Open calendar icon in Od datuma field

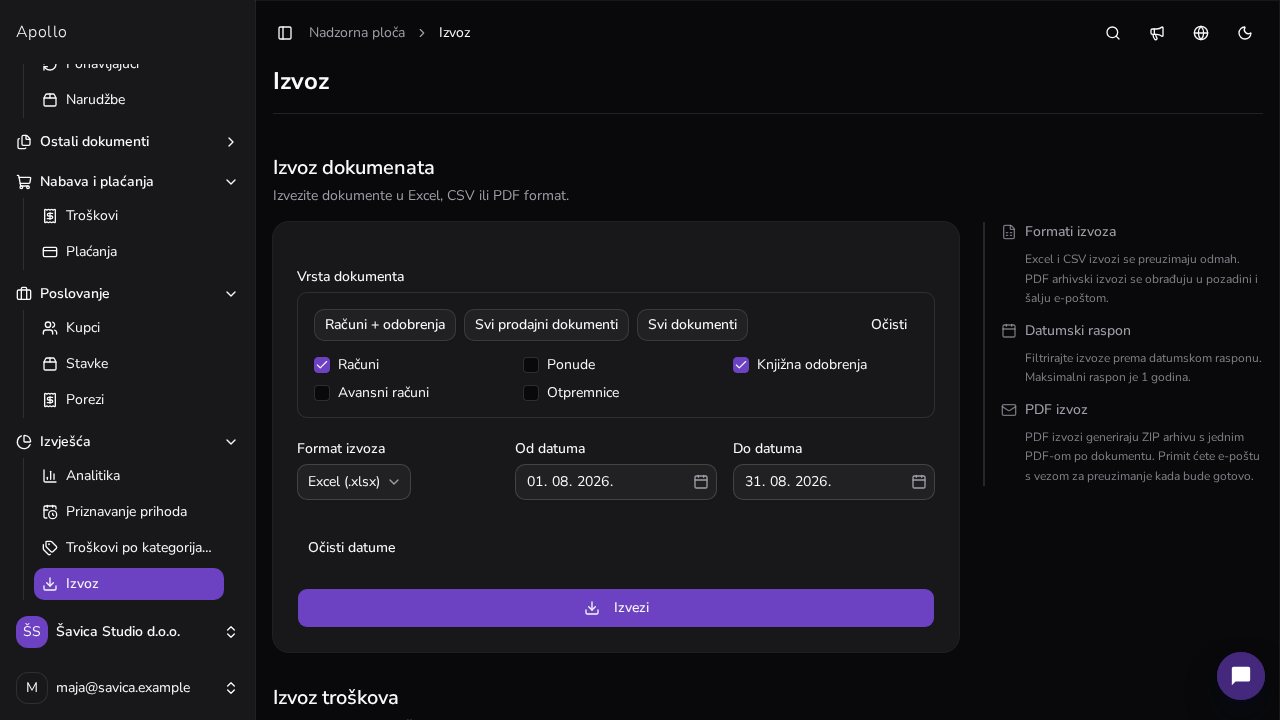tap(701, 482)
